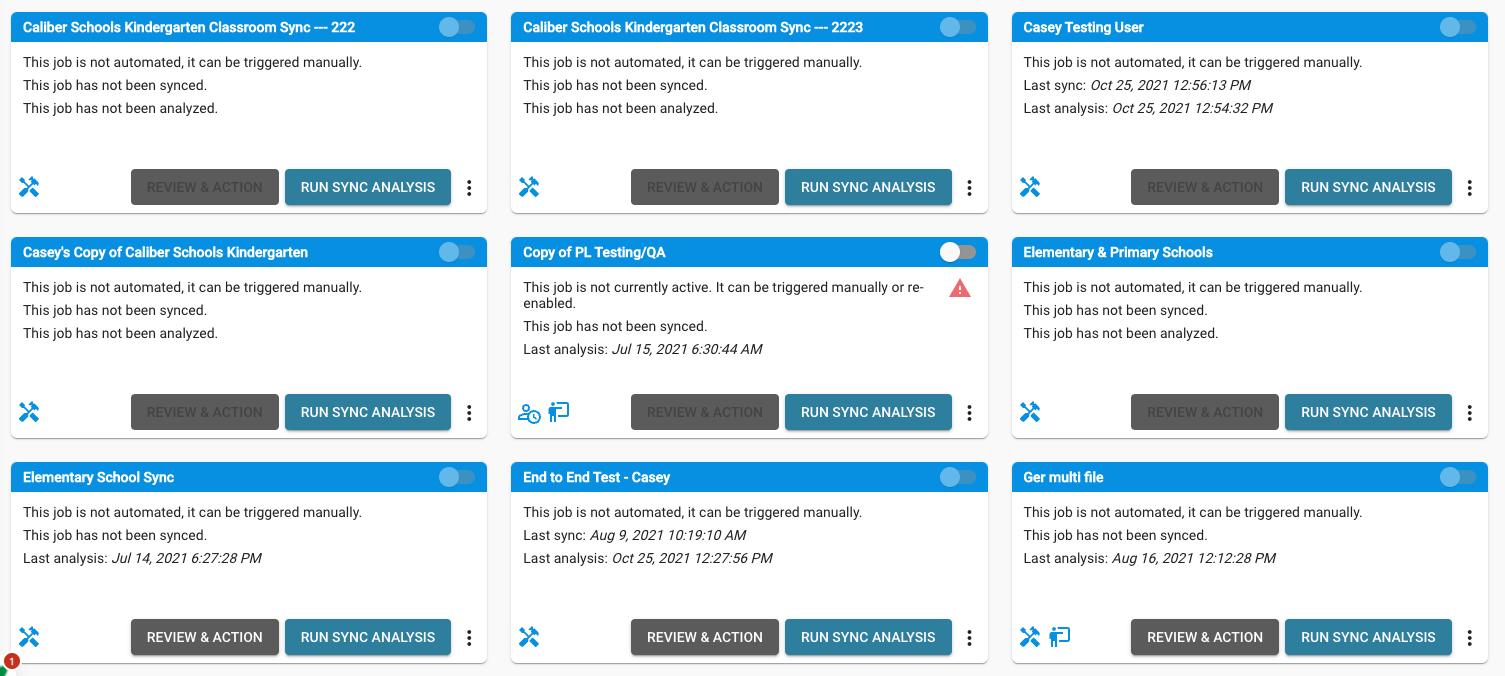
Task: Click the tools icon on Casey Testing User card
Action: click(1029, 187)
